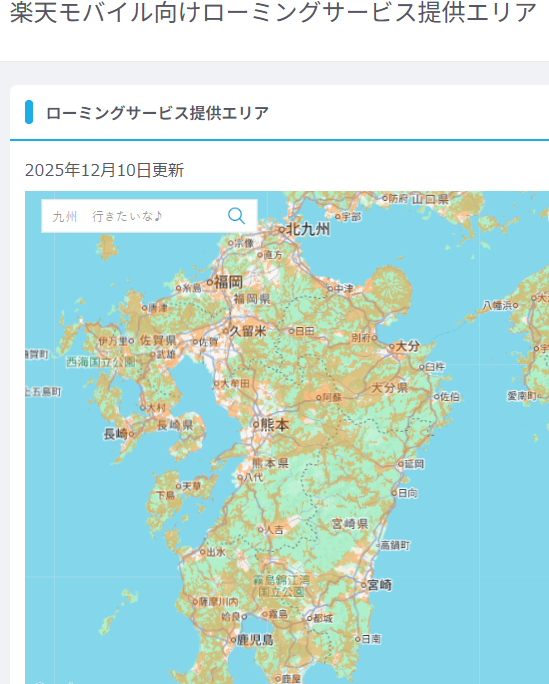Click the 唐津 label on map
Image resolution: width=549 pixels, height=684 pixels.
tap(158, 308)
